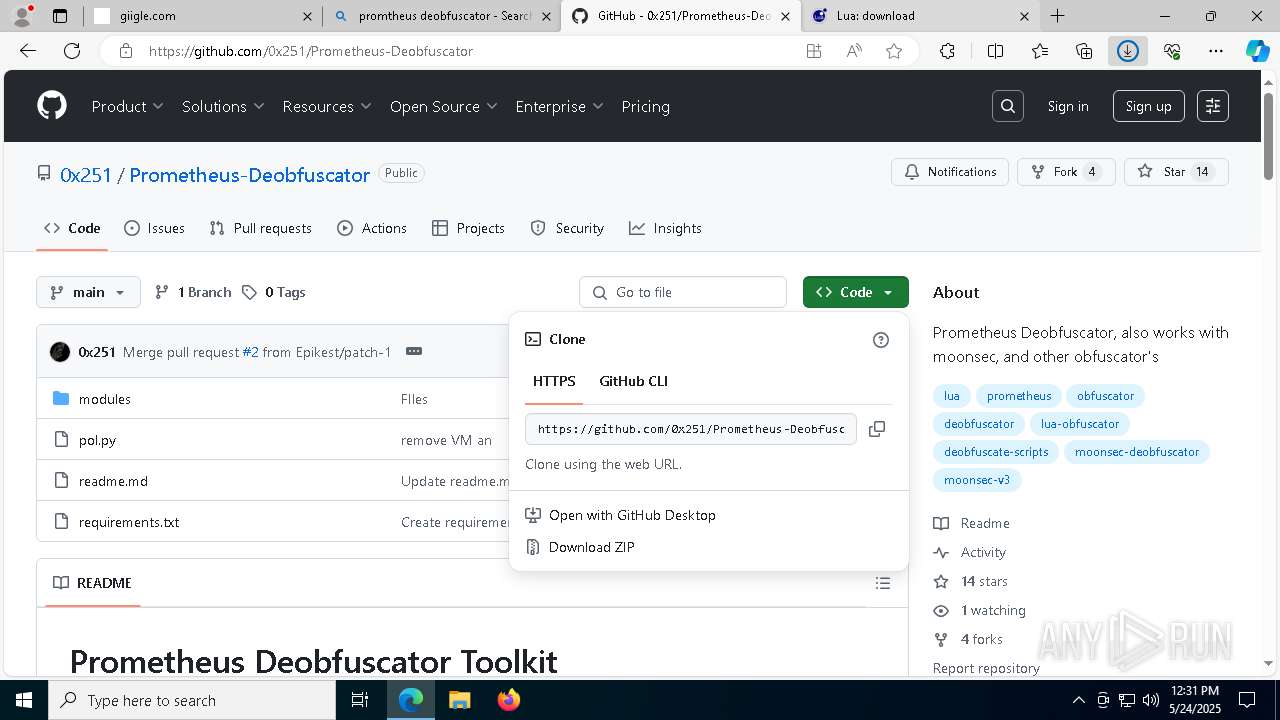Open the modules folder
1280x720 pixels.
pos(105,399)
